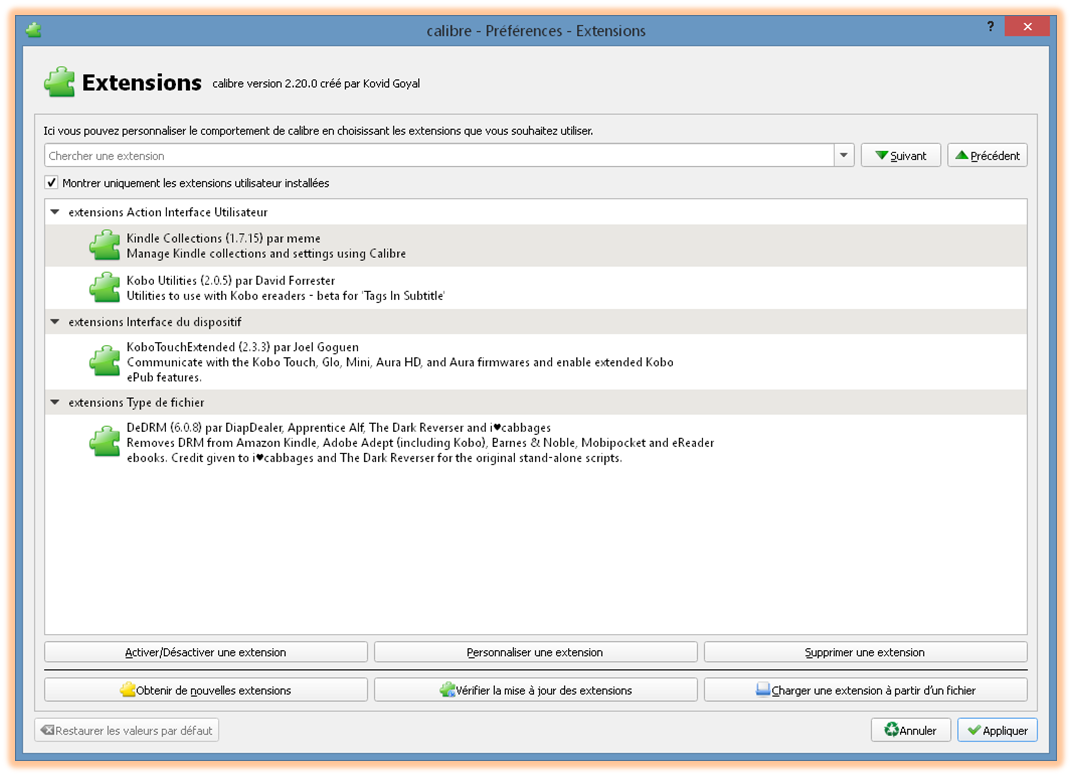Collapse 'extensions Type de fichier' group

pos(55,402)
